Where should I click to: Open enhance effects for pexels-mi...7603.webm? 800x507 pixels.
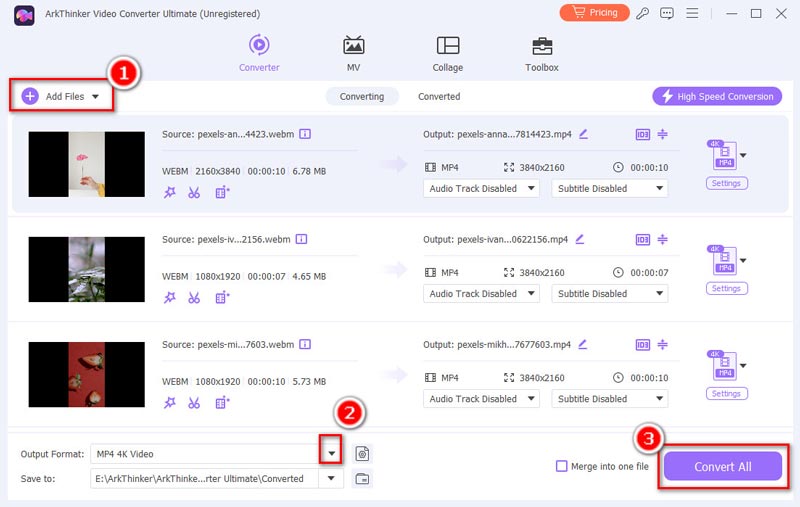[x=169, y=402]
